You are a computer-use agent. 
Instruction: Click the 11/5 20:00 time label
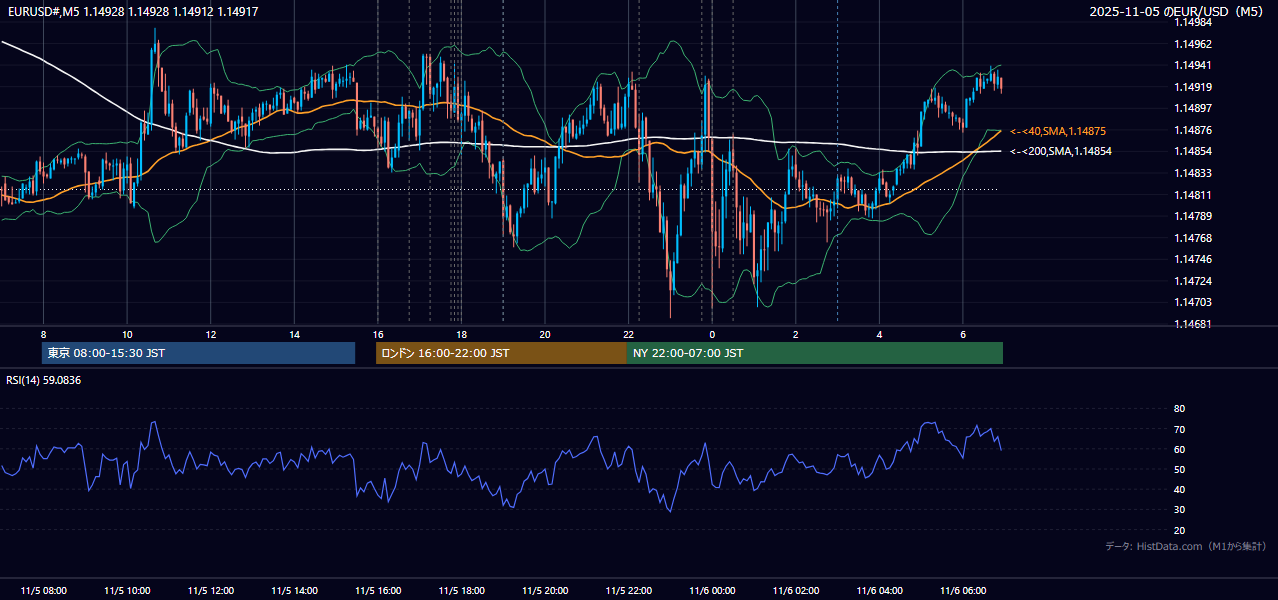pos(545,591)
